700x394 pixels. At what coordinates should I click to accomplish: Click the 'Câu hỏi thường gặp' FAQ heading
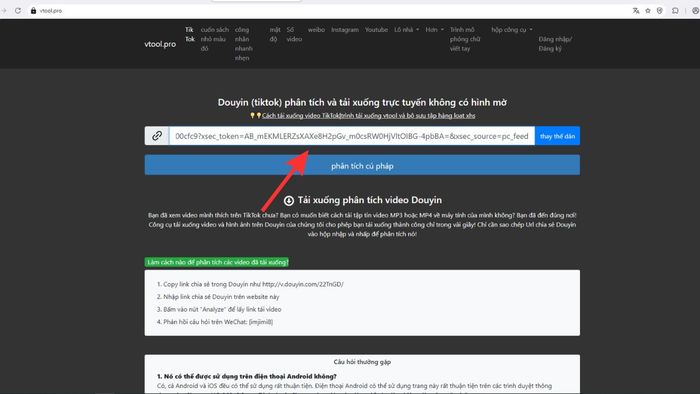point(362,362)
